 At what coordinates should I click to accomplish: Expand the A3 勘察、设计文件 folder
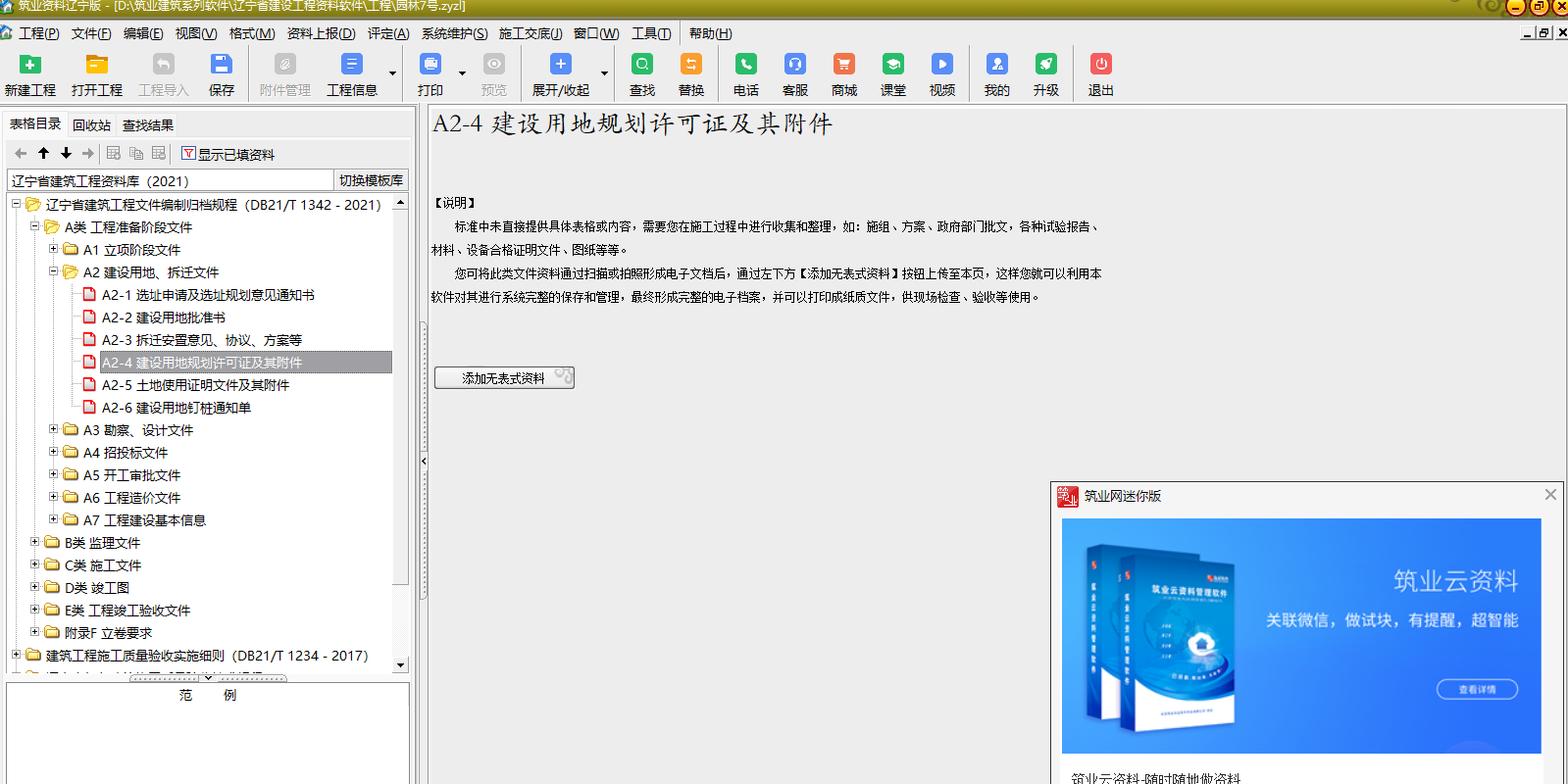click(x=53, y=429)
